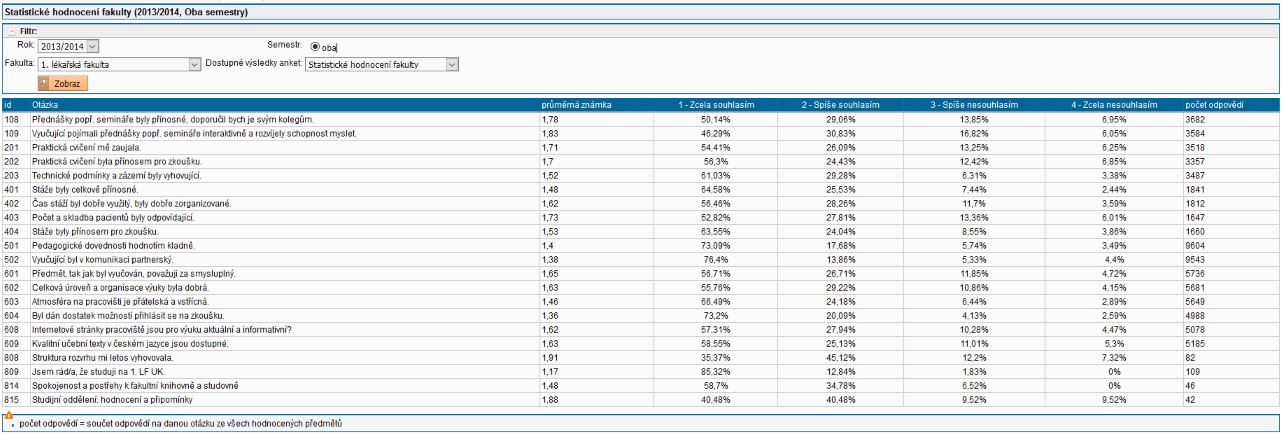Click 'Struktura rozvrhu mi letos vyhovovala.' row

[x=103, y=357]
